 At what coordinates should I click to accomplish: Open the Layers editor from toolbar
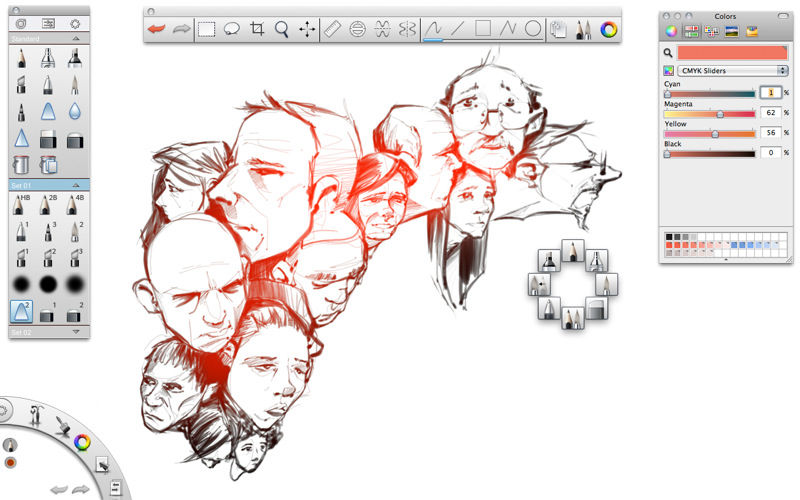tap(559, 30)
